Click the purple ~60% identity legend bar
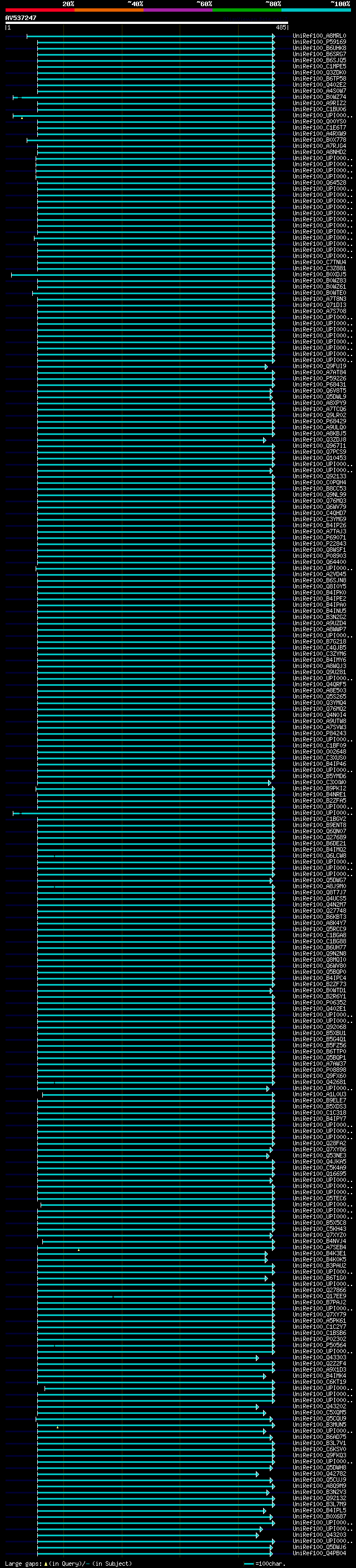Viewport: 356px width, 1568px height. click(179, 10)
